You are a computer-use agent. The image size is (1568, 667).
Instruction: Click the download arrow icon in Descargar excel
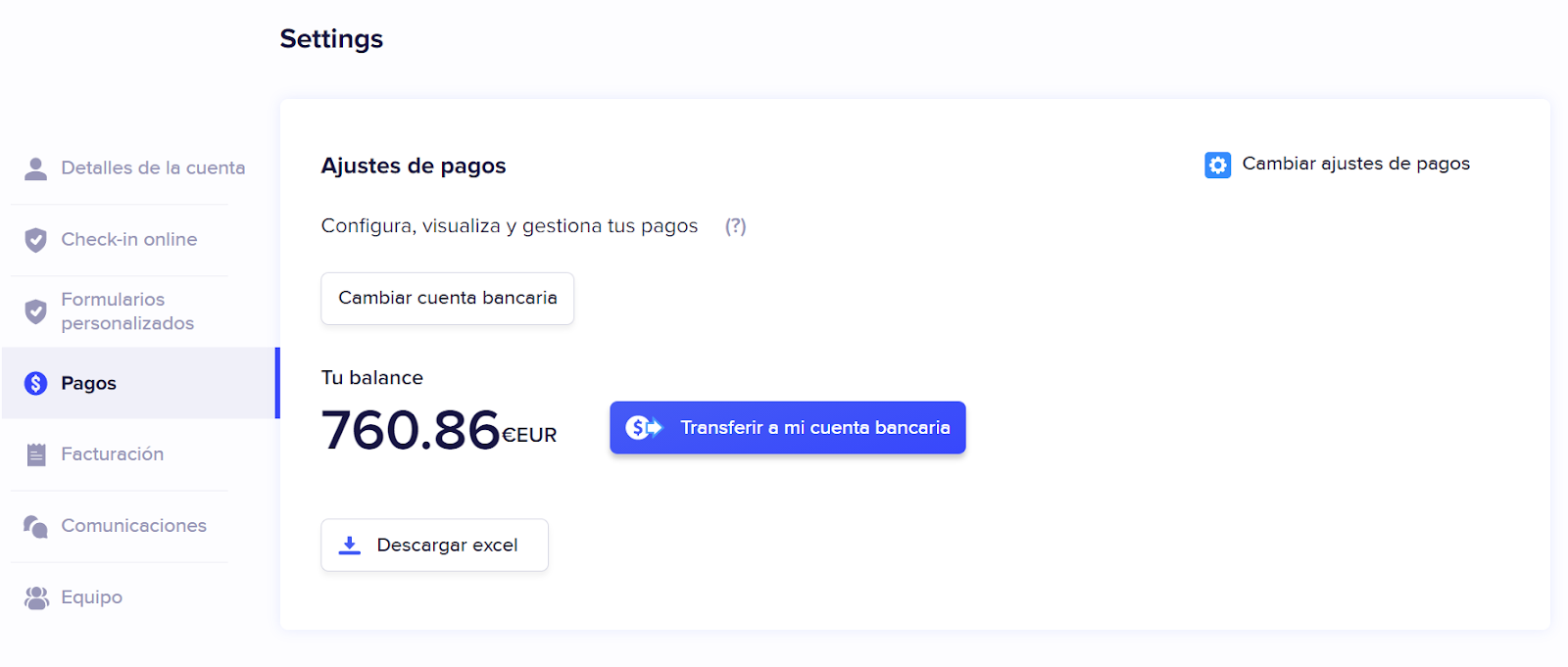coord(350,546)
